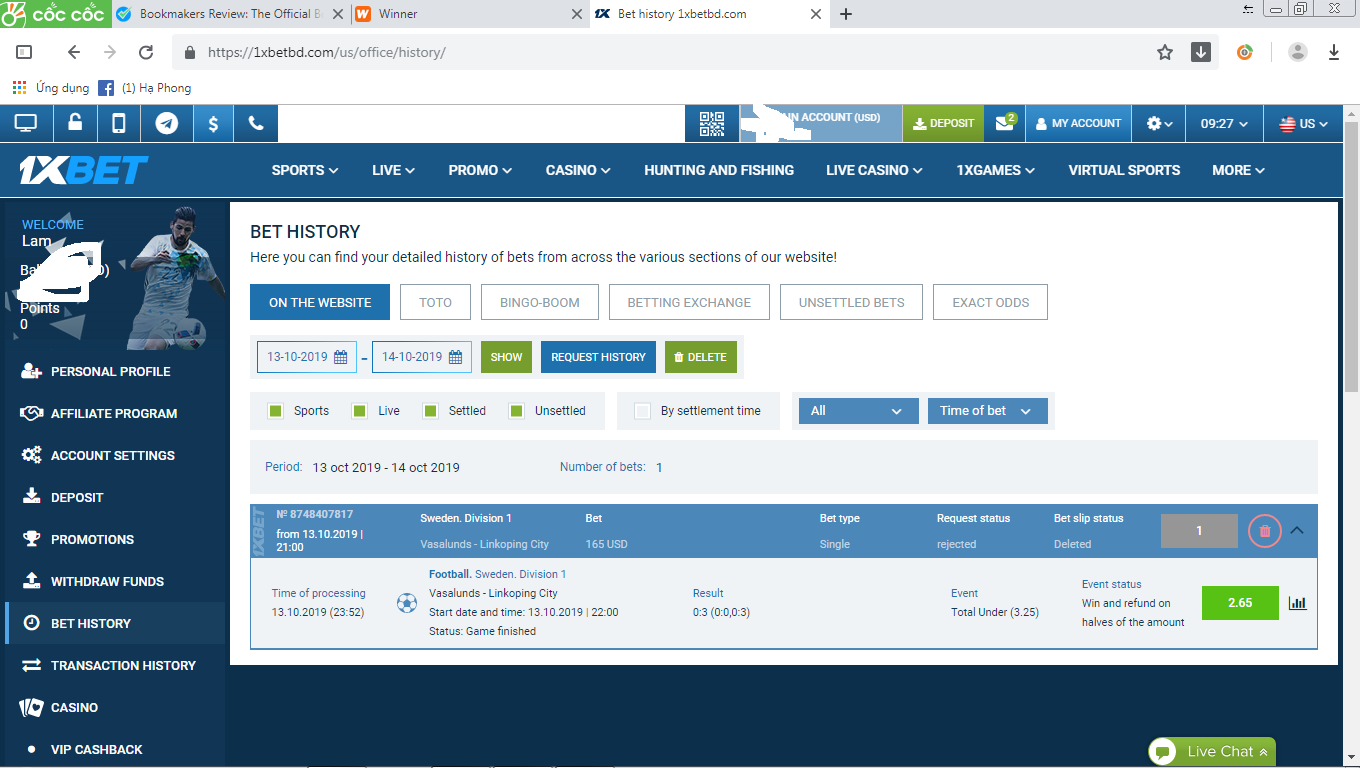
Task: Delete bet slip with the red trash icon
Action: point(1265,531)
